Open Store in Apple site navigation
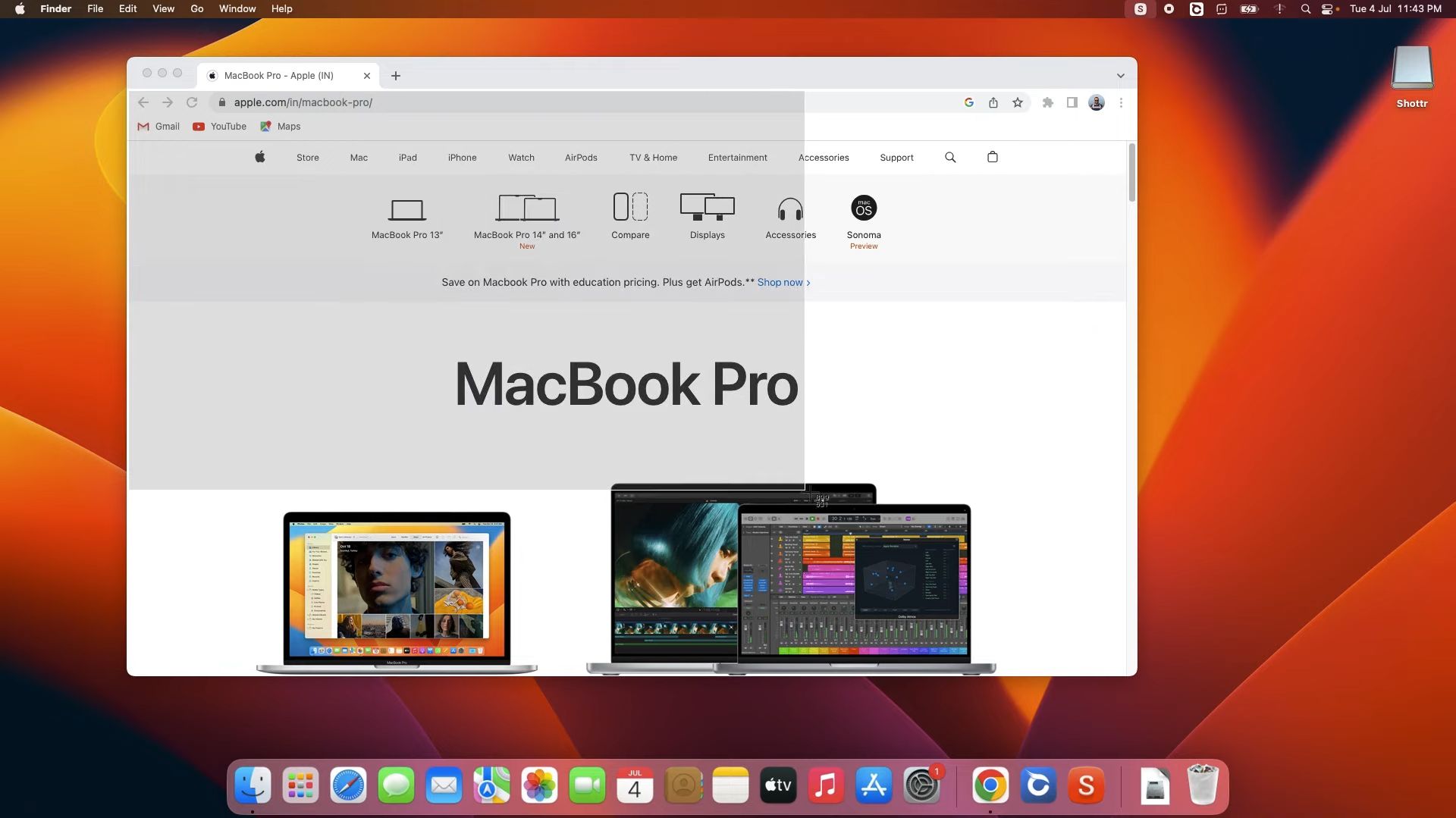Screen dimensions: 1456x818 click(308, 158)
